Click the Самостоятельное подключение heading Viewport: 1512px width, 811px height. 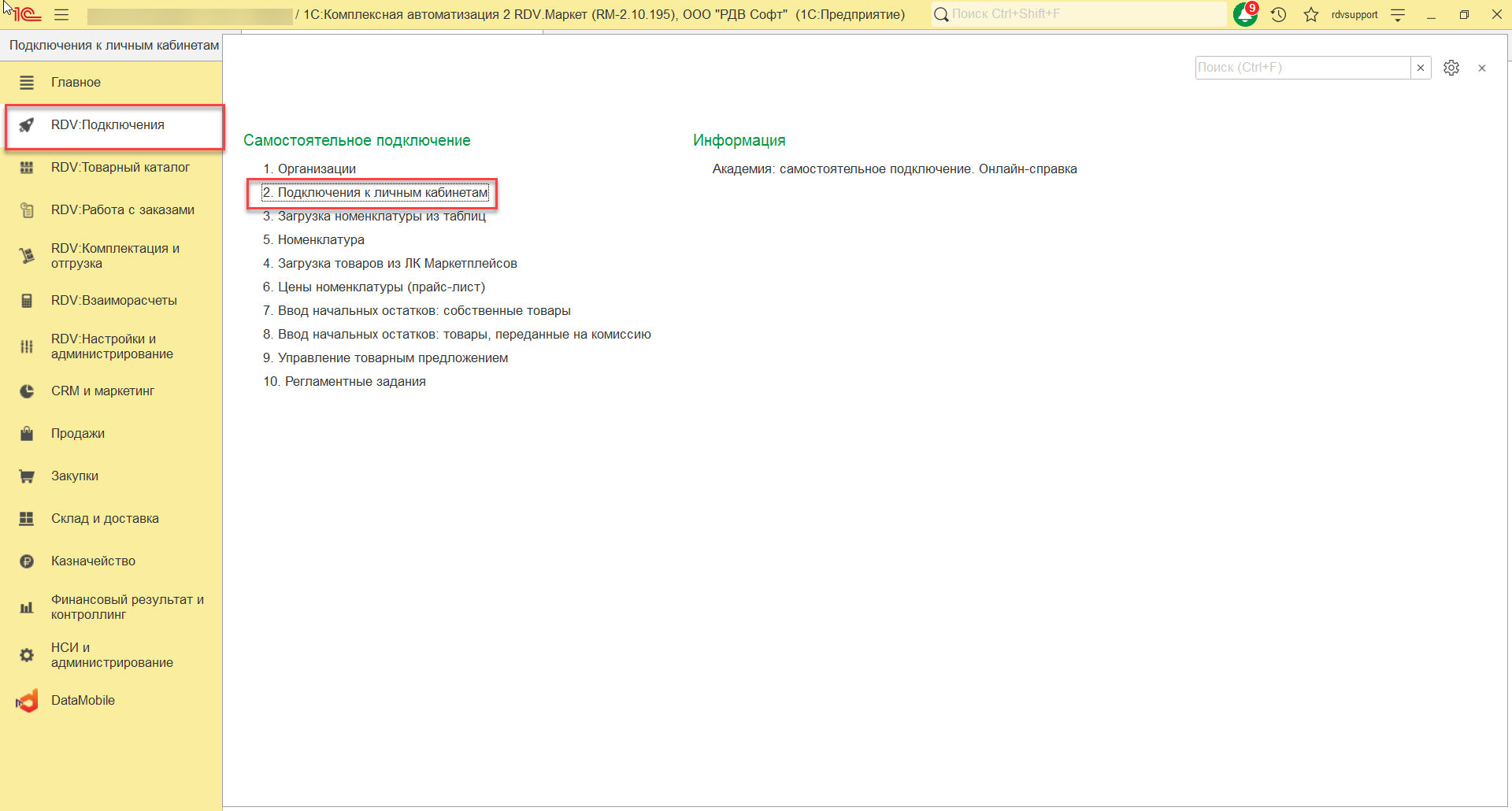coord(357,141)
